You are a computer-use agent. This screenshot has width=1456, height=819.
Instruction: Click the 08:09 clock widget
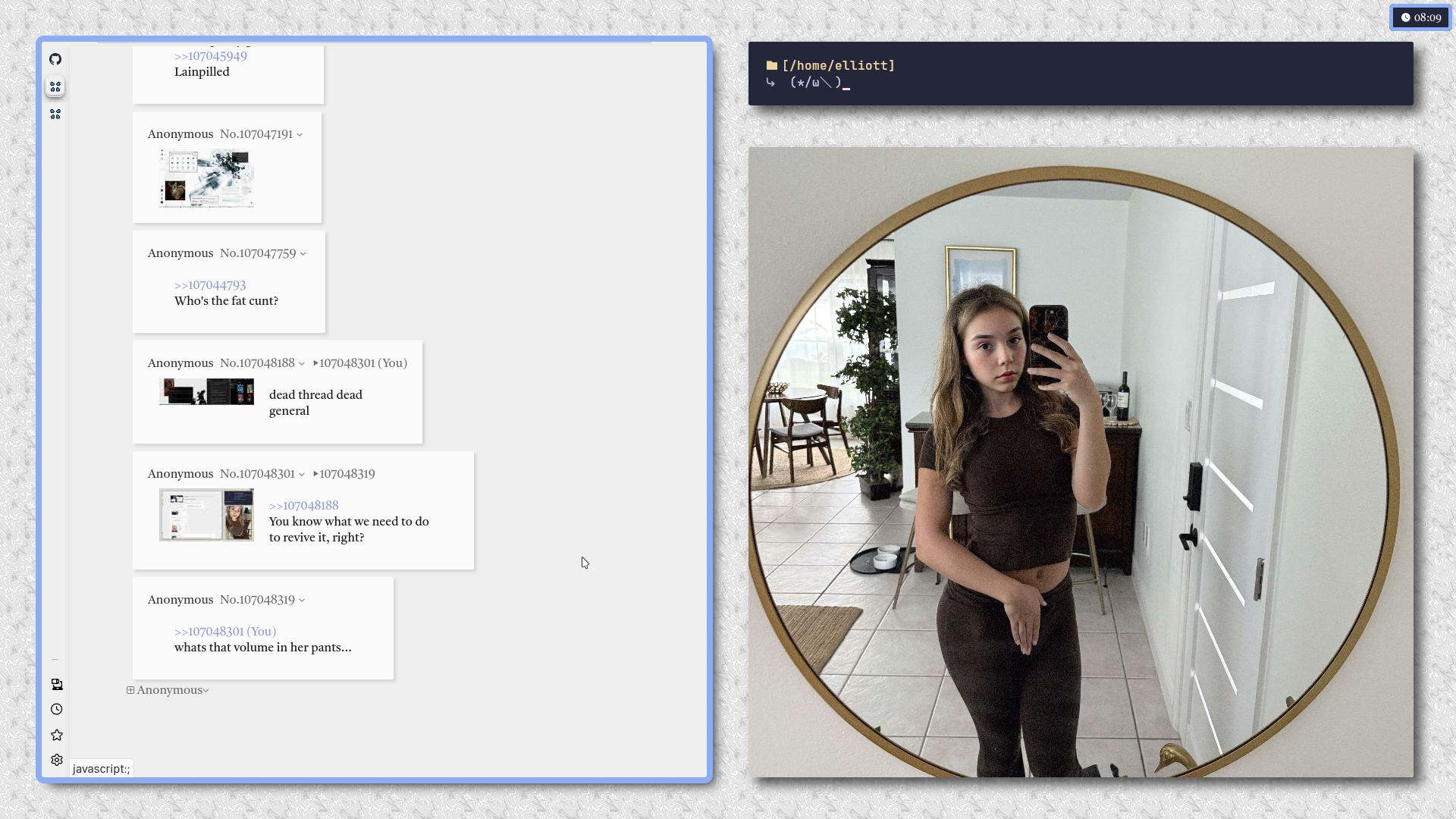(x=1420, y=17)
